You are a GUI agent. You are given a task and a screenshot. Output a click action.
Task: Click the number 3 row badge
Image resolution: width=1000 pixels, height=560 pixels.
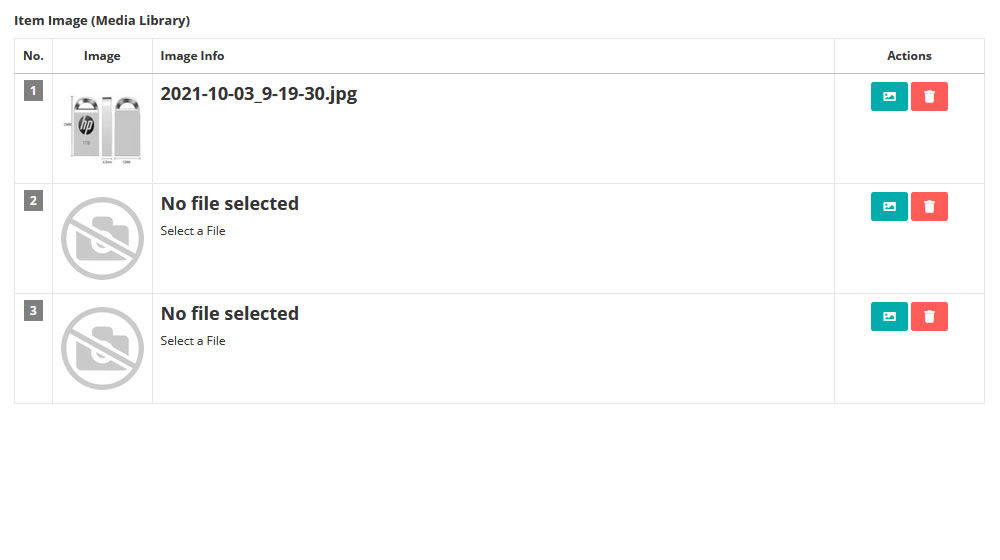33,311
